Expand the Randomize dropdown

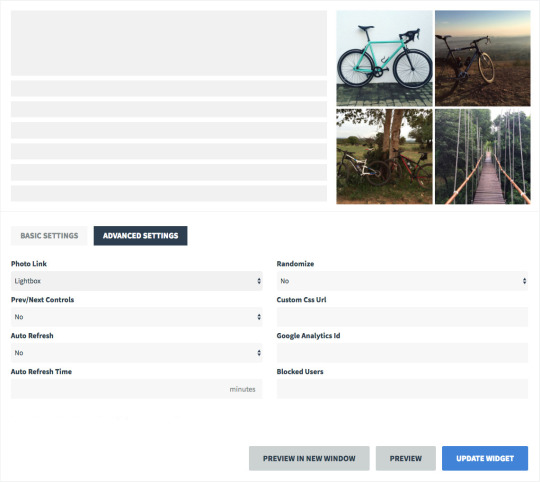(x=402, y=281)
